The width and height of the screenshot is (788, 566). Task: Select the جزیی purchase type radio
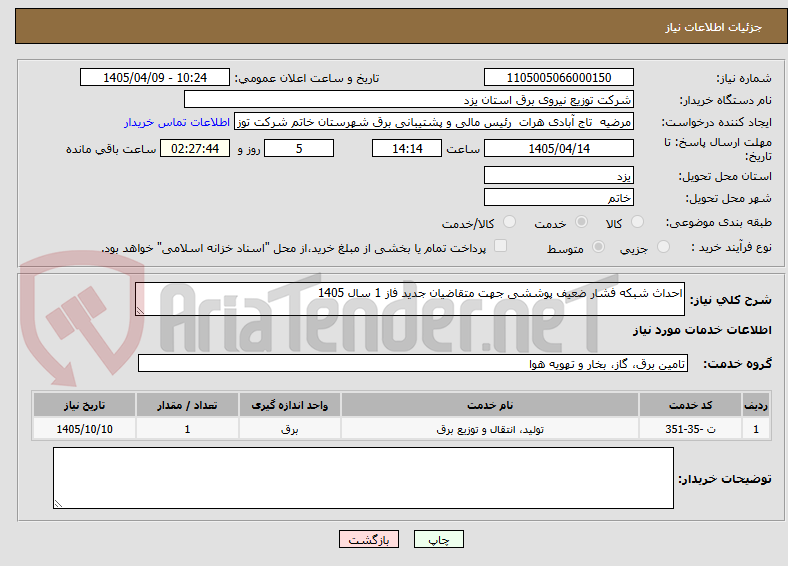pos(663,246)
